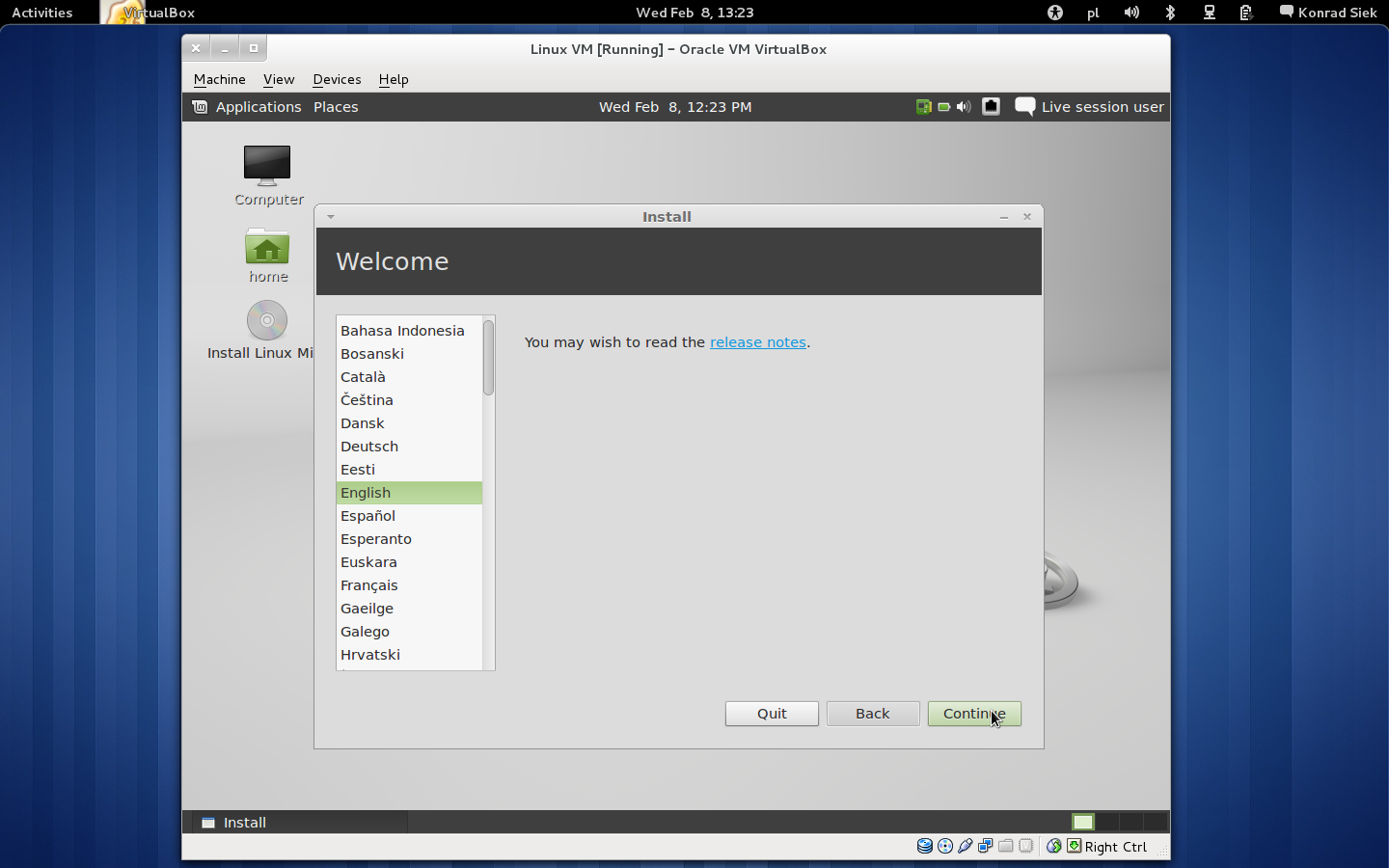
Task: Select Gaeilge language
Action: (409, 609)
